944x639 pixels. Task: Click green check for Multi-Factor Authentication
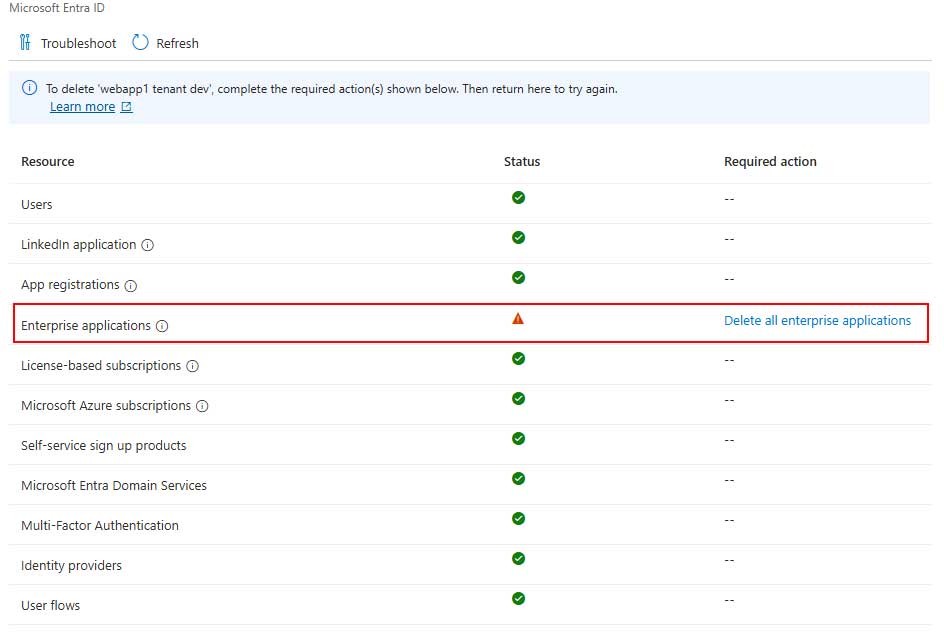click(518, 519)
